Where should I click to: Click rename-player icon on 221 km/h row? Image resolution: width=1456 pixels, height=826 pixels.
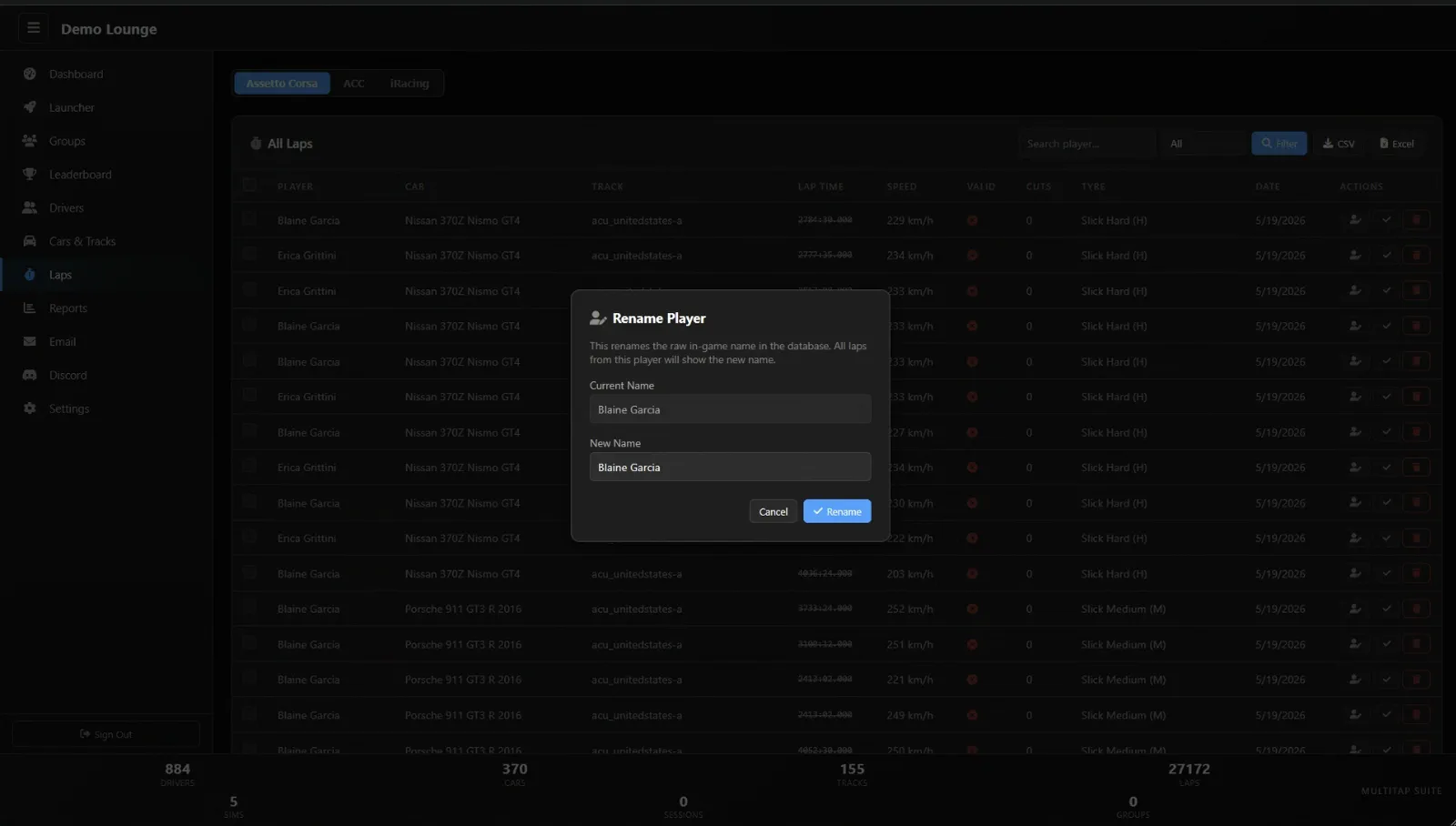tap(1355, 680)
